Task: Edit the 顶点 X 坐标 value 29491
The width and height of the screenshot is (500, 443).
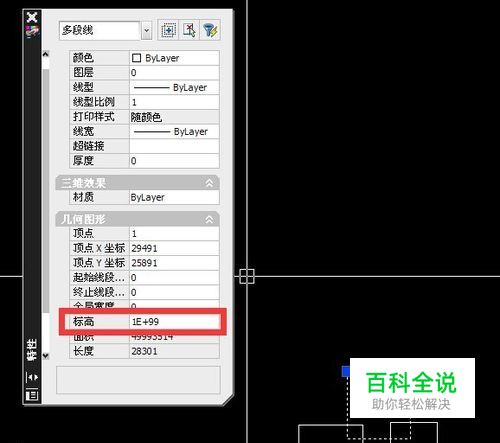Action: pos(174,248)
